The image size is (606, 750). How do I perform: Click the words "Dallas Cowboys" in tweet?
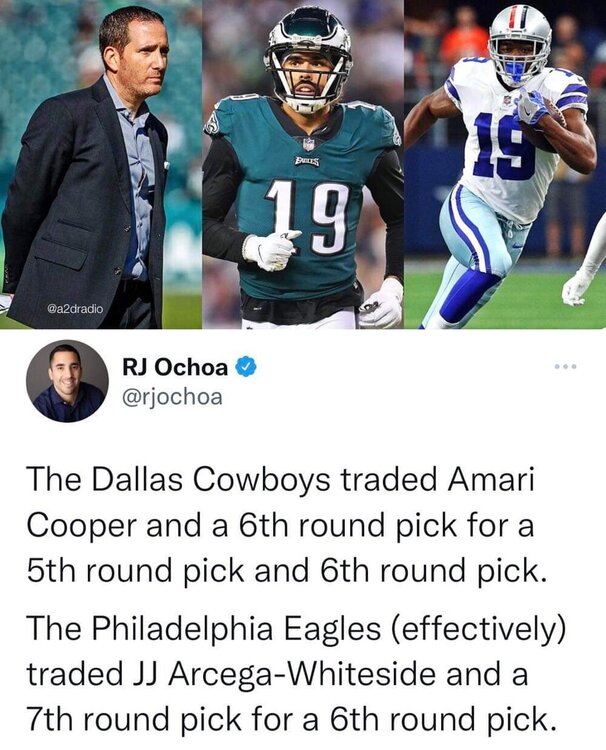[x=210, y=480]
